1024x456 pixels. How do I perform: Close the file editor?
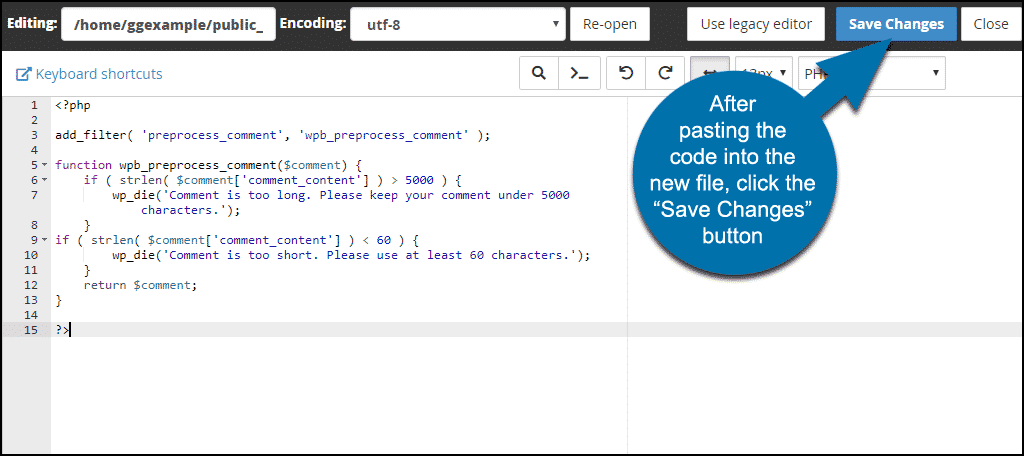991,24
